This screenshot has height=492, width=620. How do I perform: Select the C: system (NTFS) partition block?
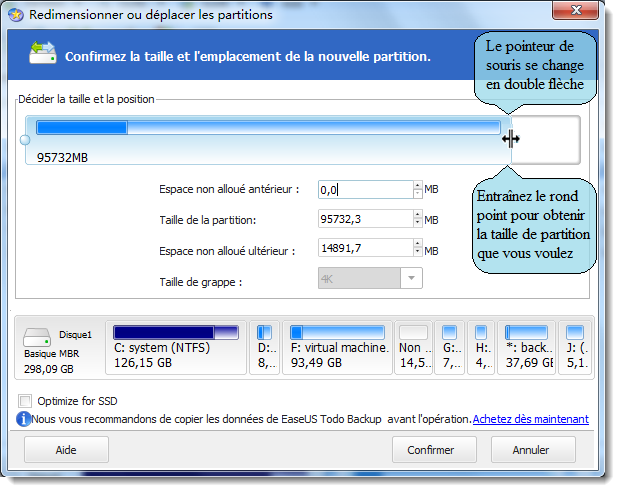176,347
